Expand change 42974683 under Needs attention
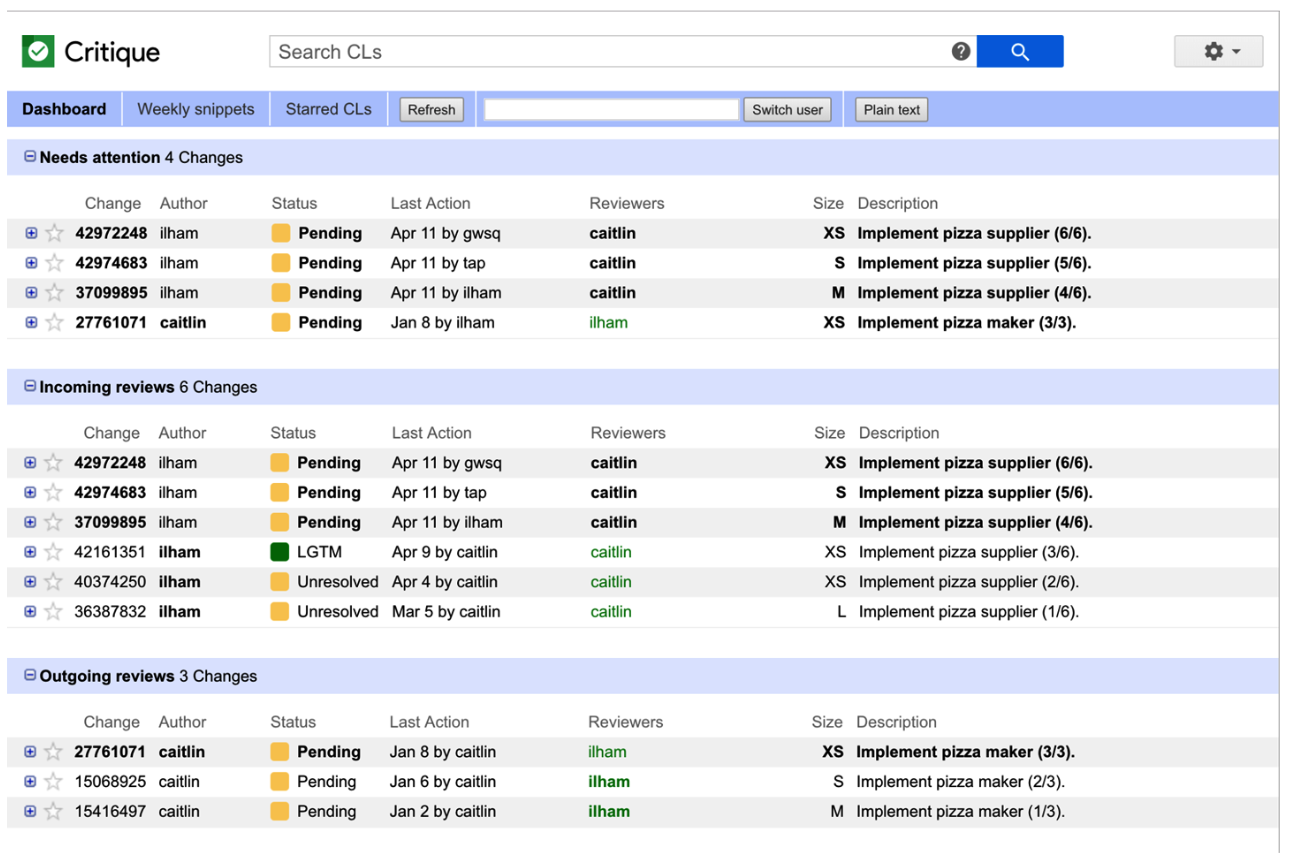This screenshot has height=868, width=1297. 31,263
